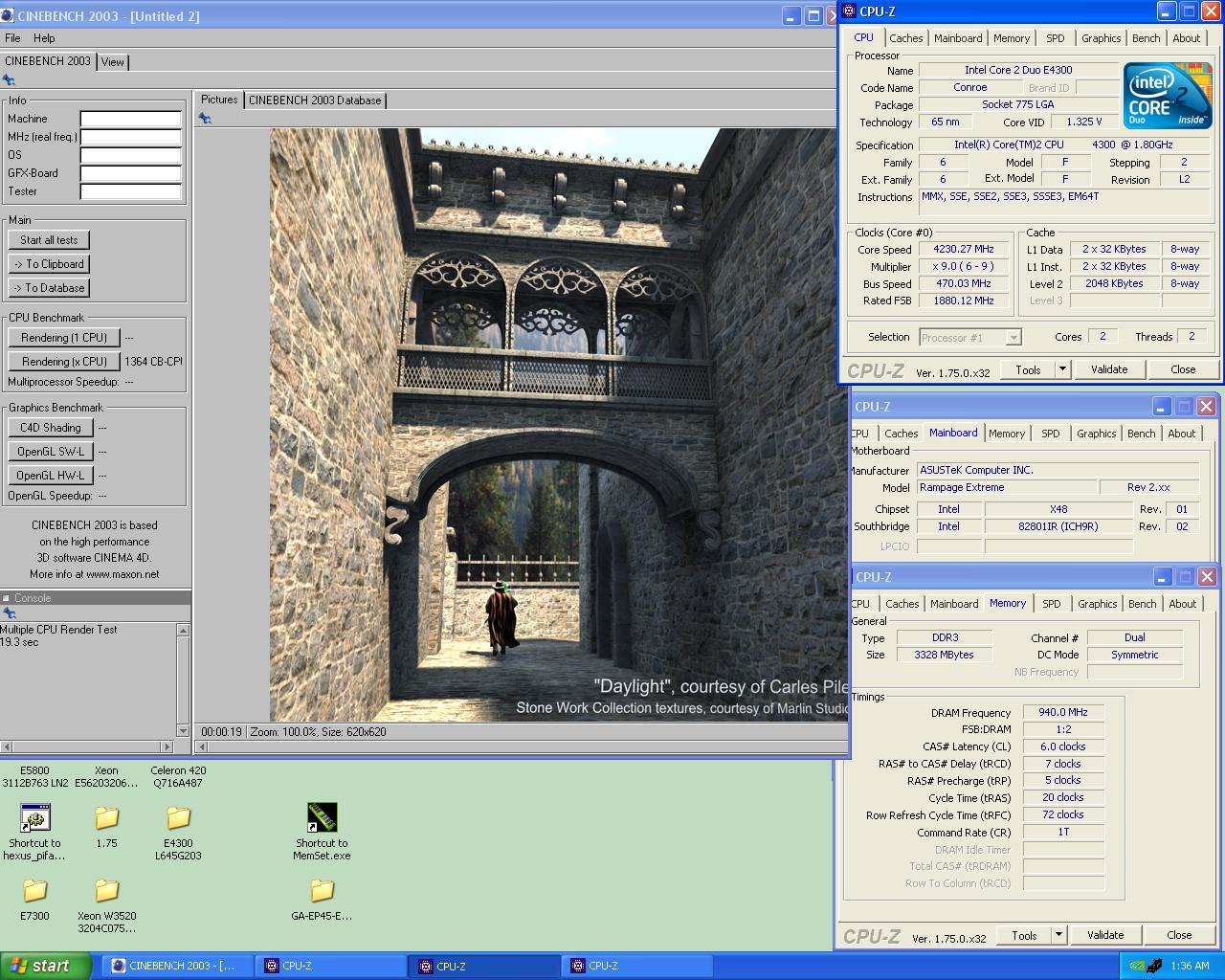This screenshot has width=1225, height=980.
Task: Open the hexus_pifa shortcut icon
Action: pos(35,818)
